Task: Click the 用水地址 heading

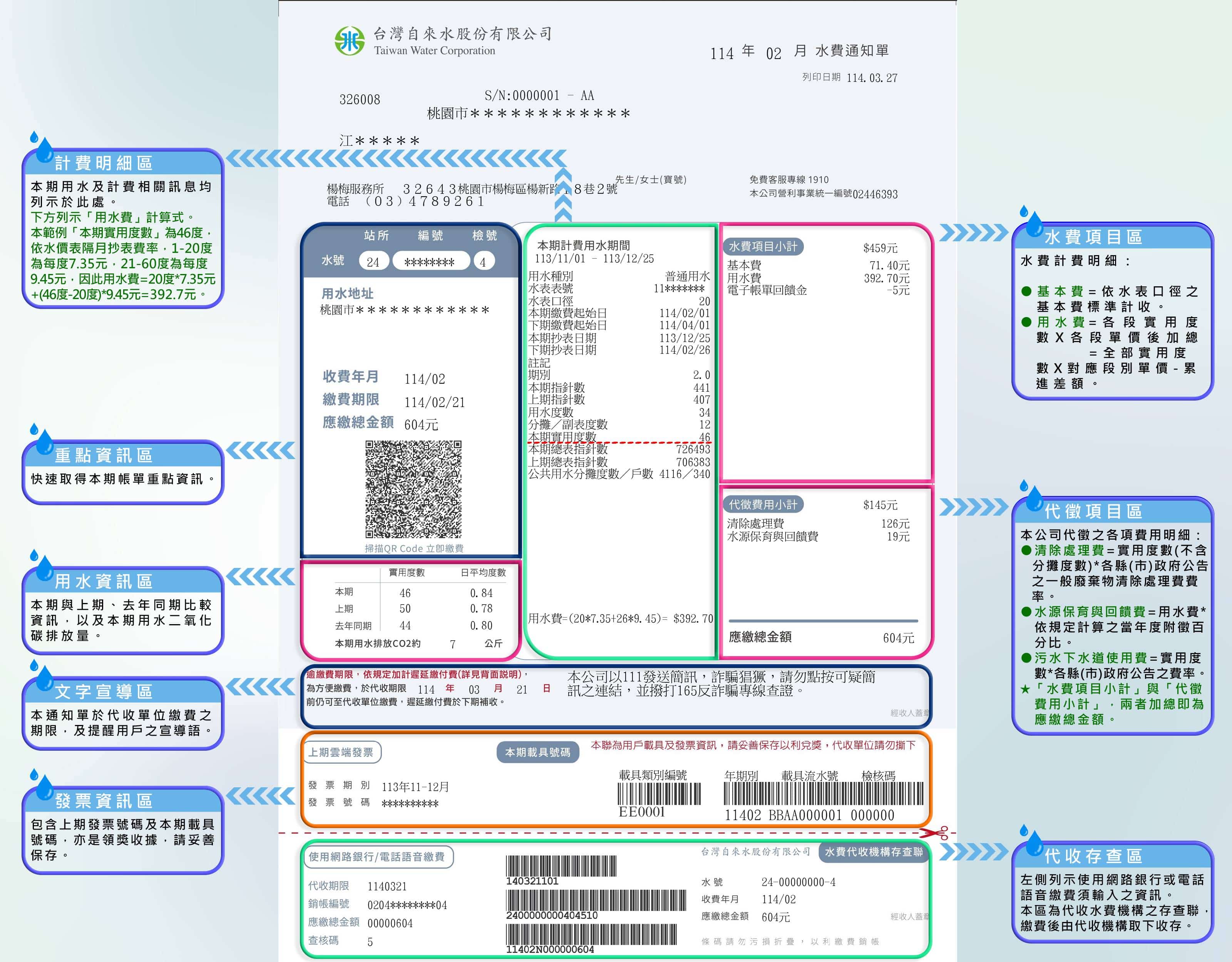Action: 347,293
